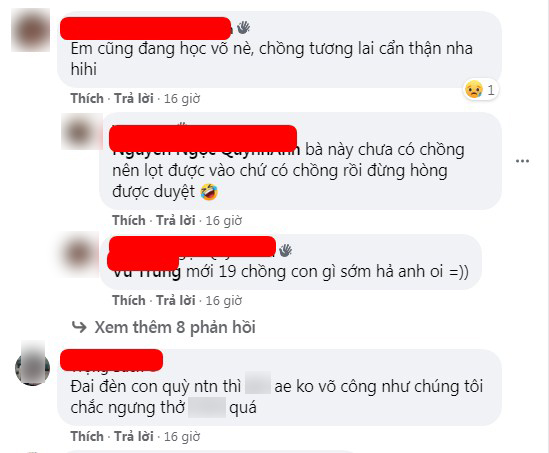Open the avatar of the second reply commenter

79,255
